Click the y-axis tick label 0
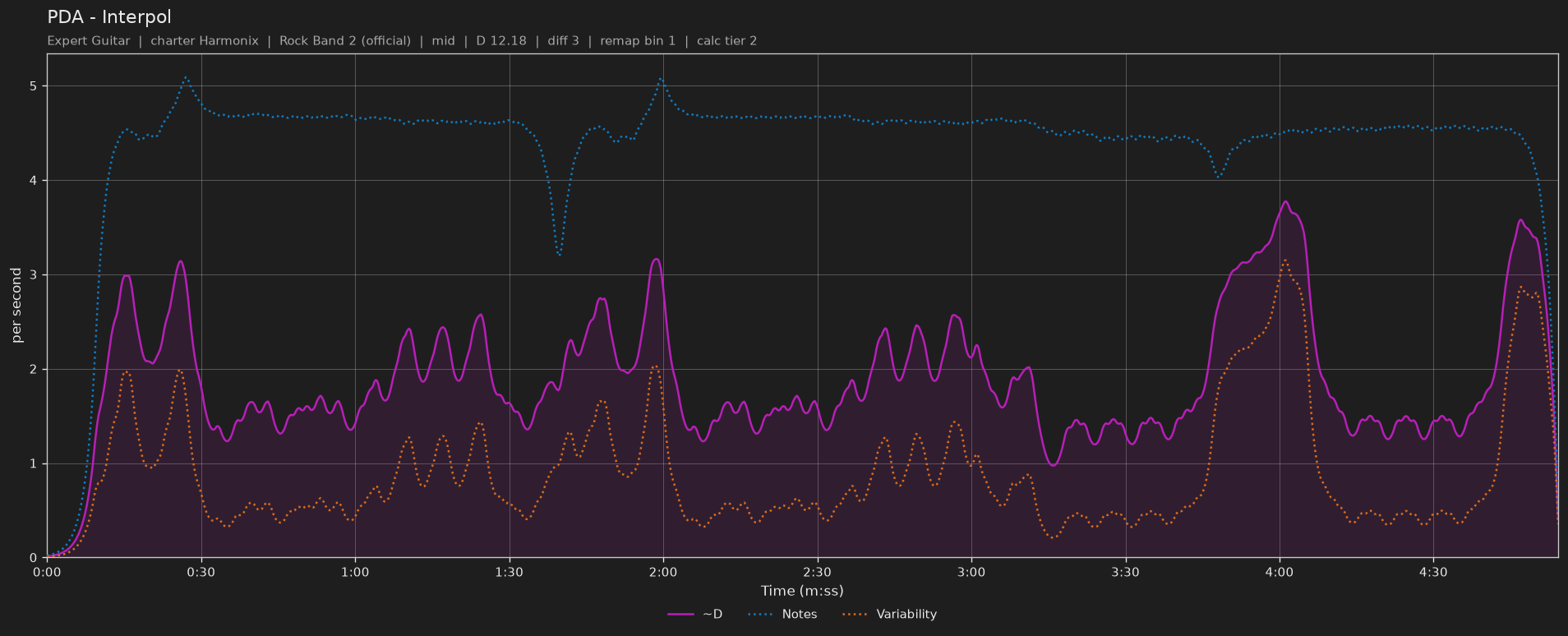1568x636 pixels. tap(35, 558)
